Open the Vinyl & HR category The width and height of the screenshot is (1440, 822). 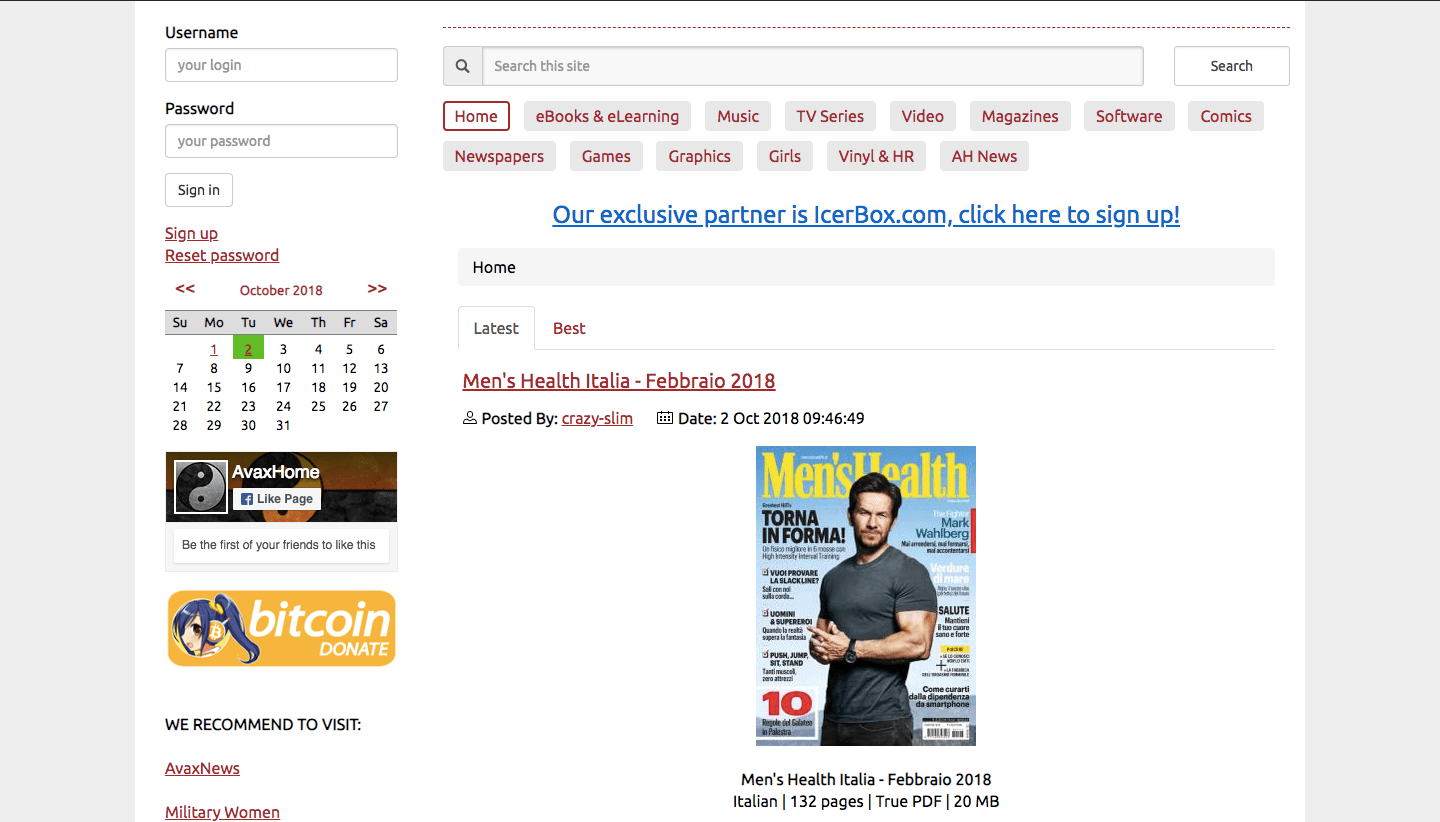tap(876, 156)
